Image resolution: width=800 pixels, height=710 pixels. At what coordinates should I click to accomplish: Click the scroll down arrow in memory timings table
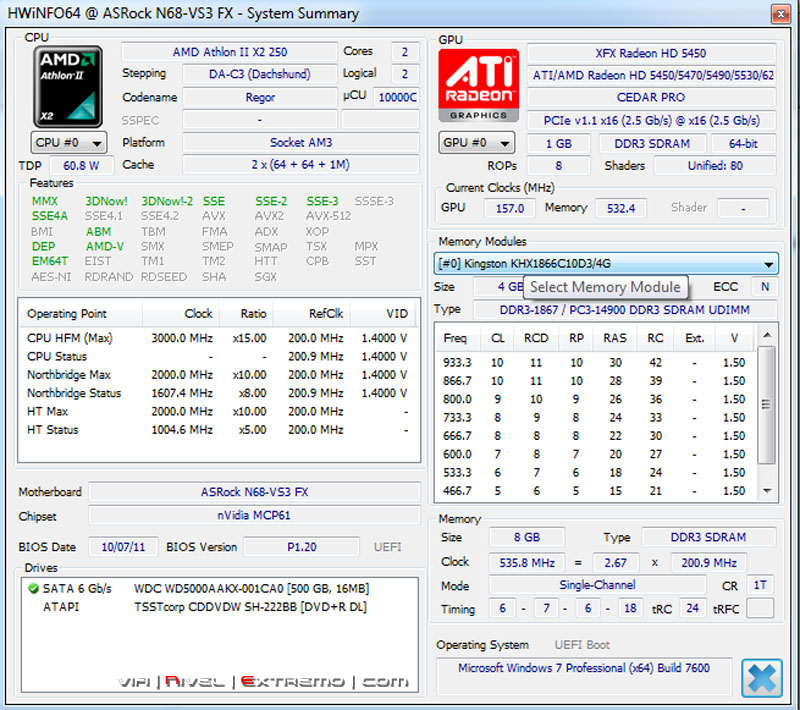(766, 491)
